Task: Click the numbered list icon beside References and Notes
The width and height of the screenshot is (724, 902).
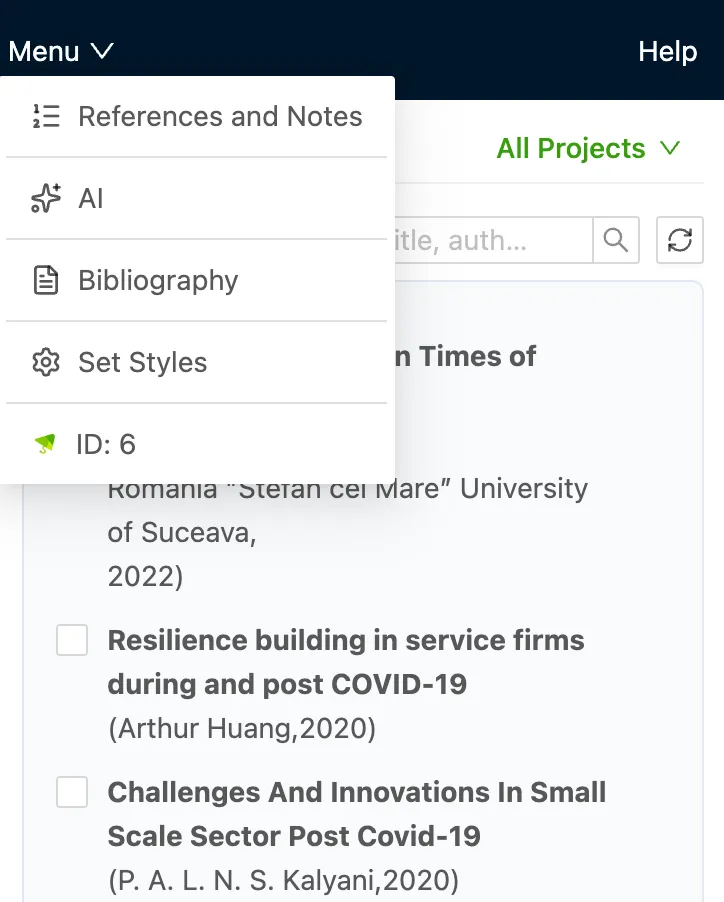Action: pyautogui.click(x=46, y=116)
